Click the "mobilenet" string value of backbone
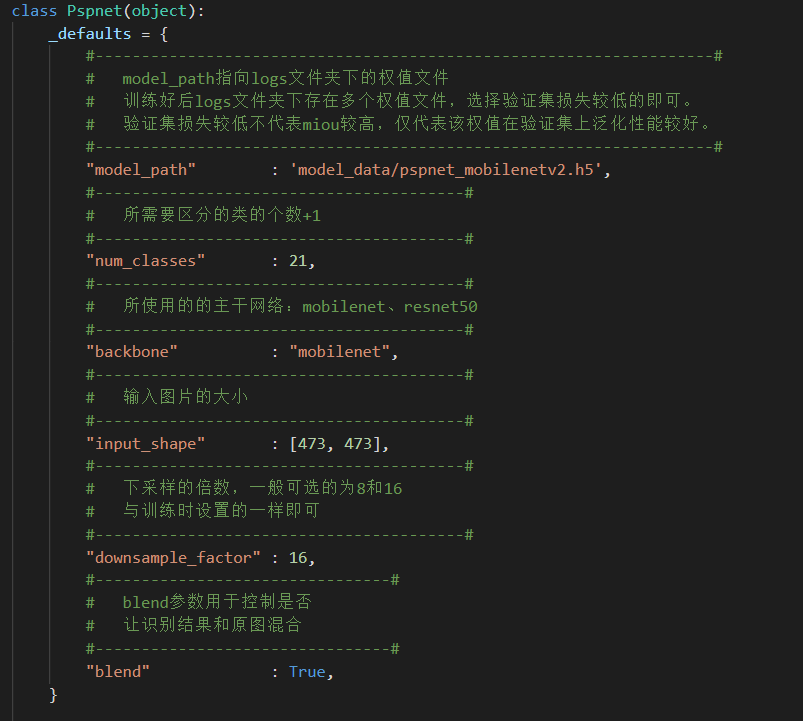 coord(339,352)
